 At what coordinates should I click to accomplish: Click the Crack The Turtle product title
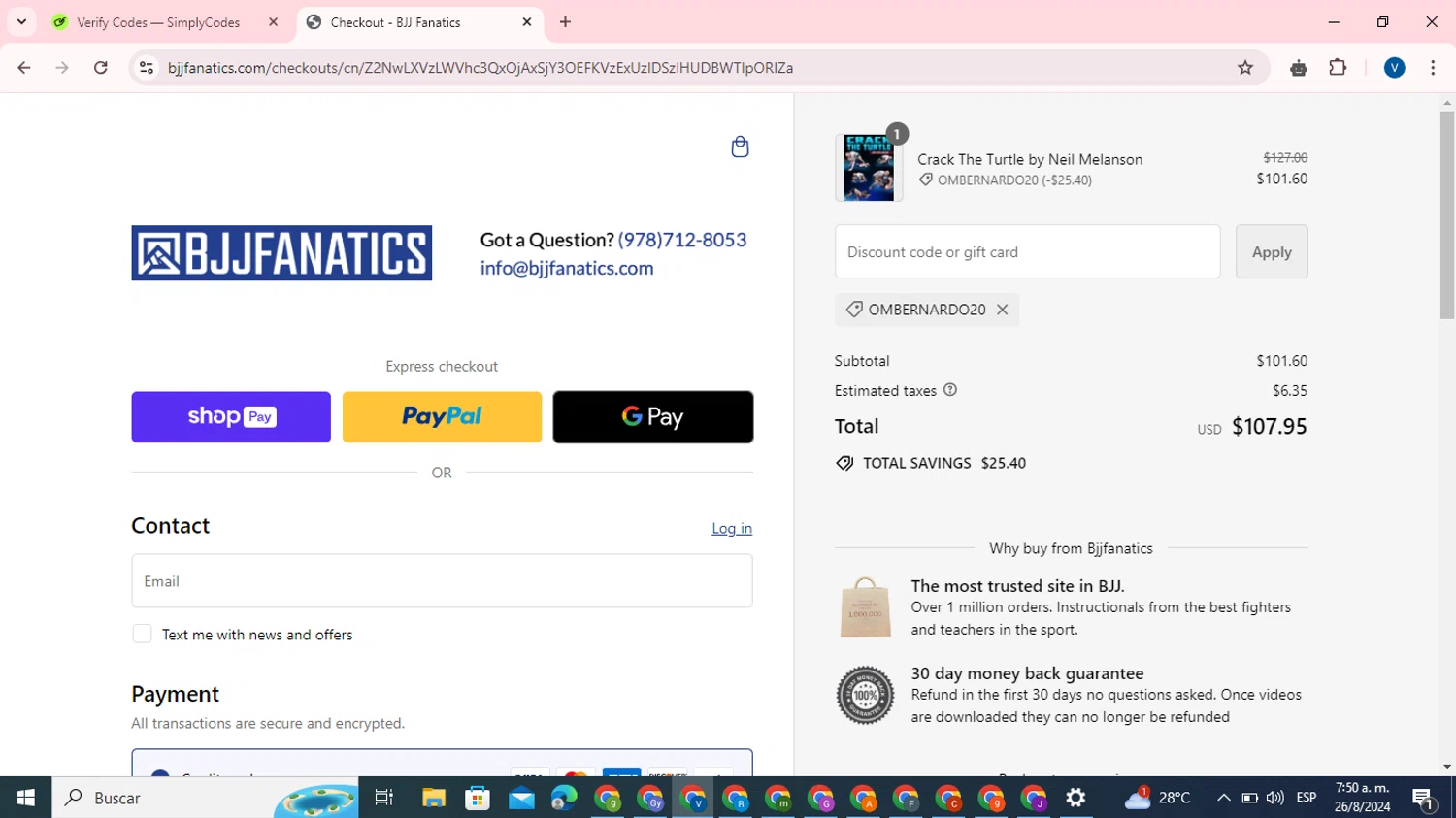pos(1030,159)
